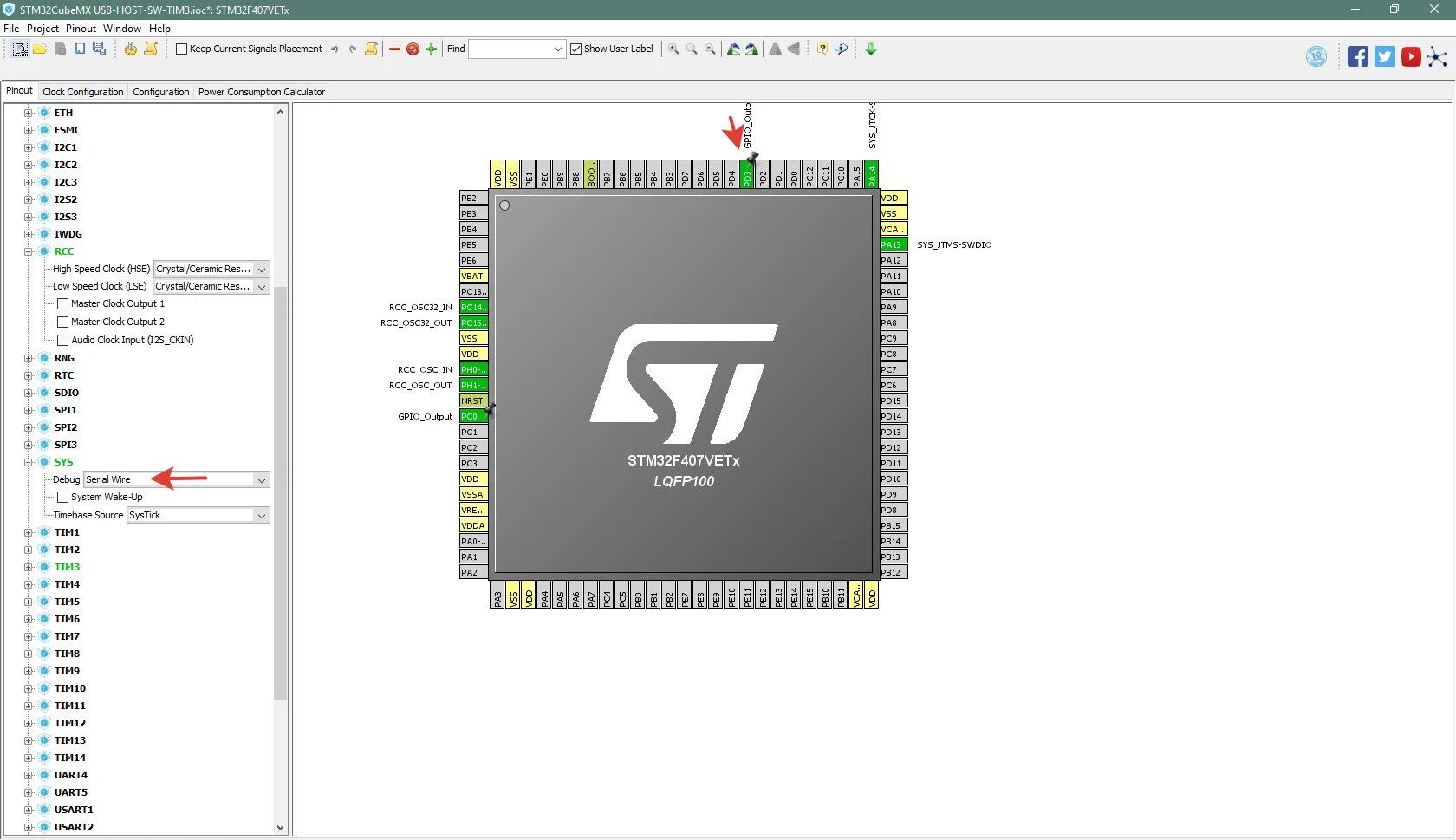Click the peripheral tree scrollbar up arrow

[280, 113]
